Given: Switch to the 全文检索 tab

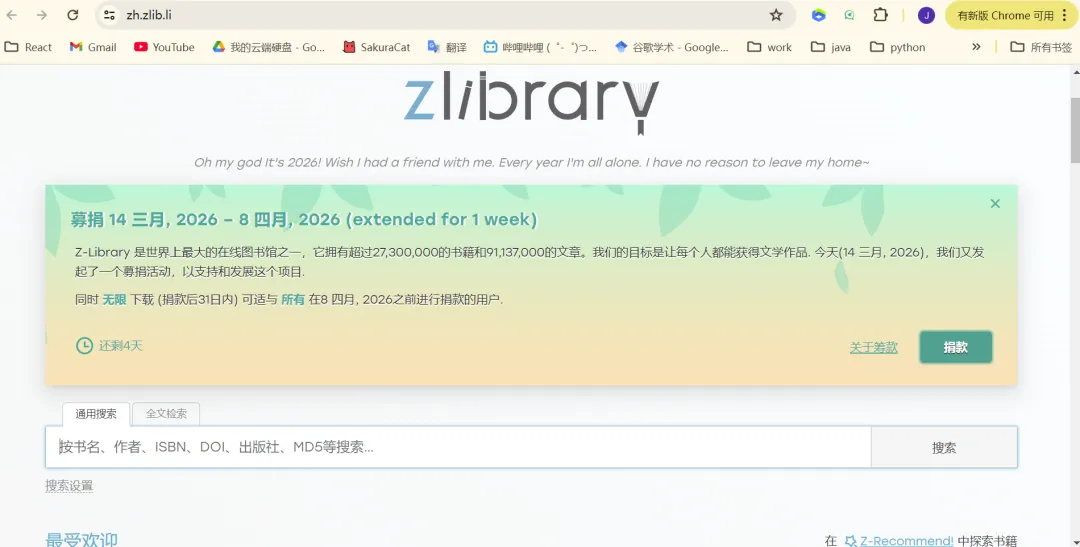Looking at the screenshot, I should point(166,413).
